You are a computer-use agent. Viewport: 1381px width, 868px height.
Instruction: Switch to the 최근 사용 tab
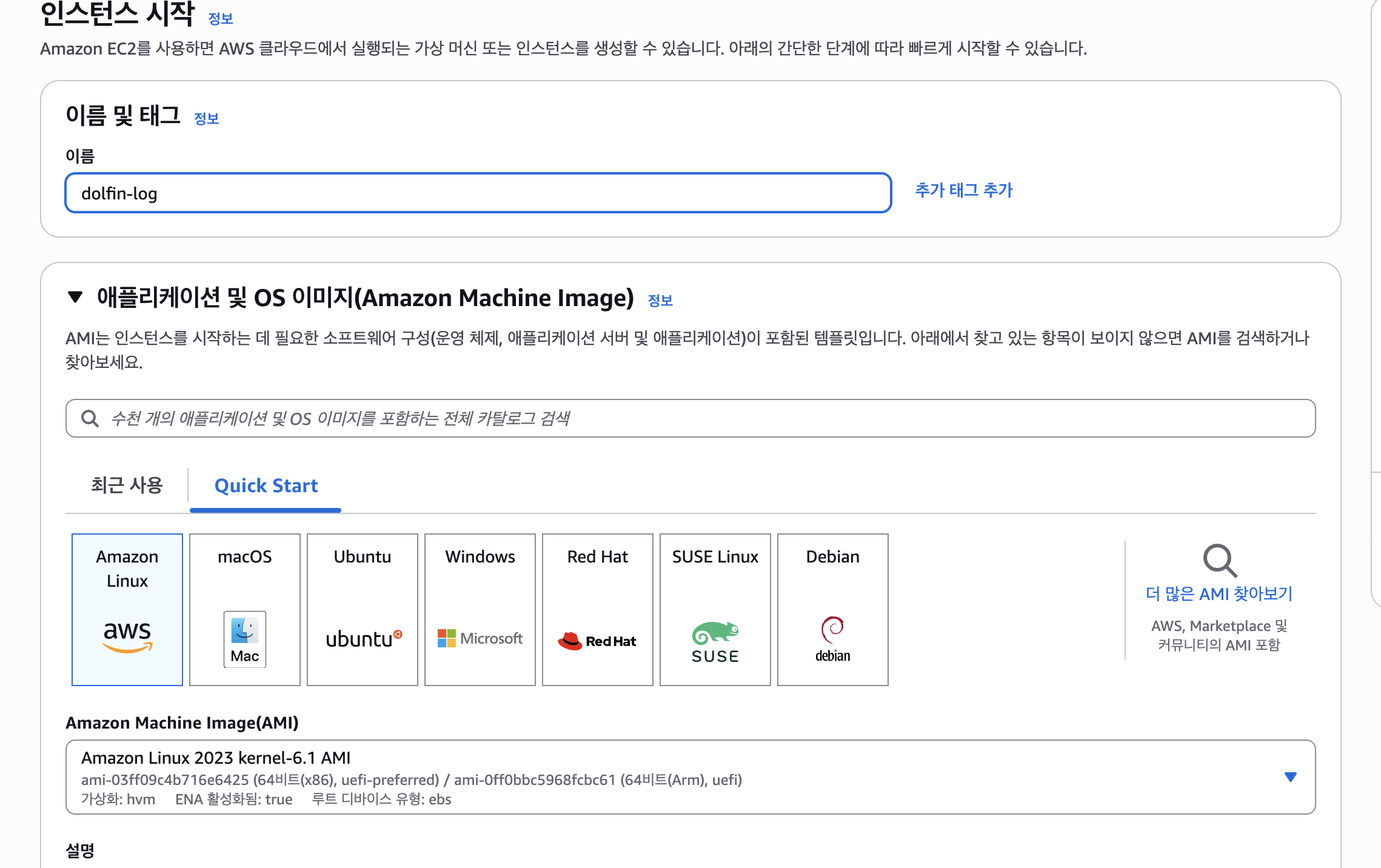(127, 486)
